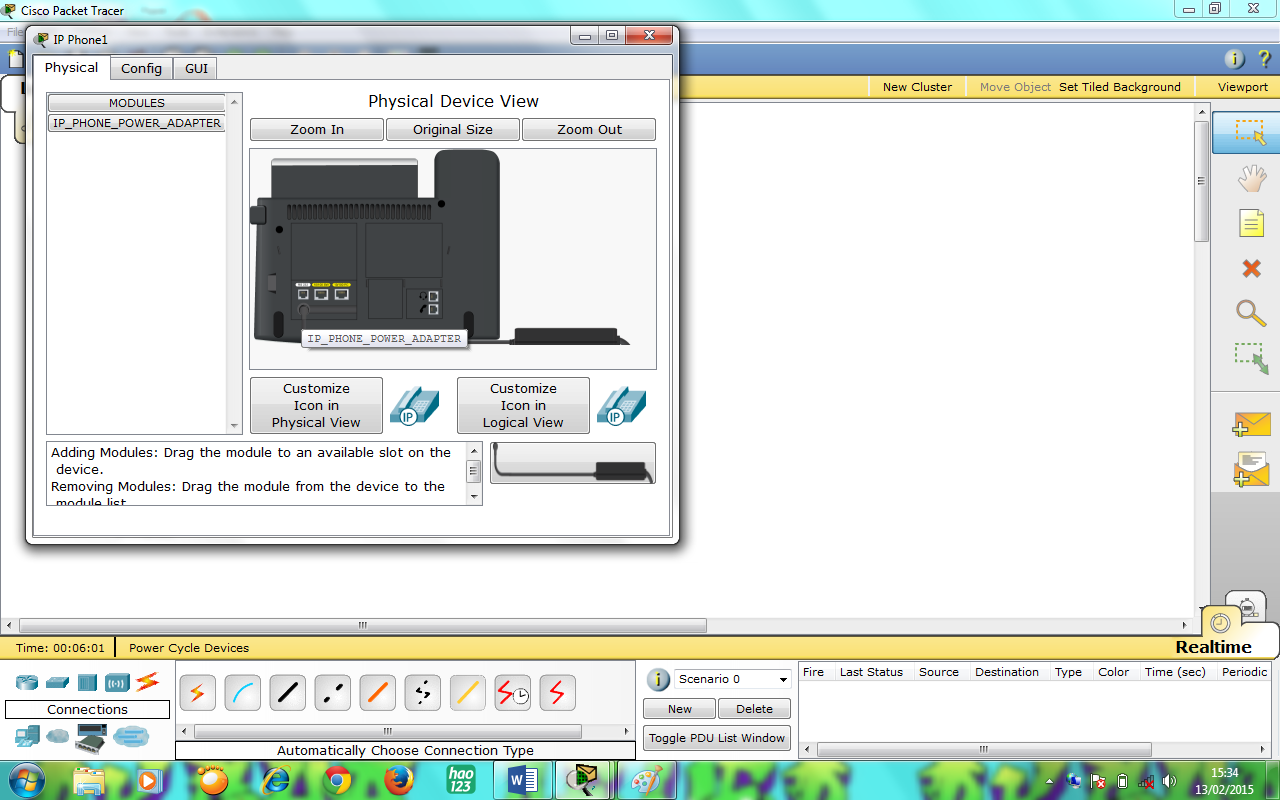Open the Windows Start button
The width and height of the screenshot is (1280, 800).
pos(24,780)
